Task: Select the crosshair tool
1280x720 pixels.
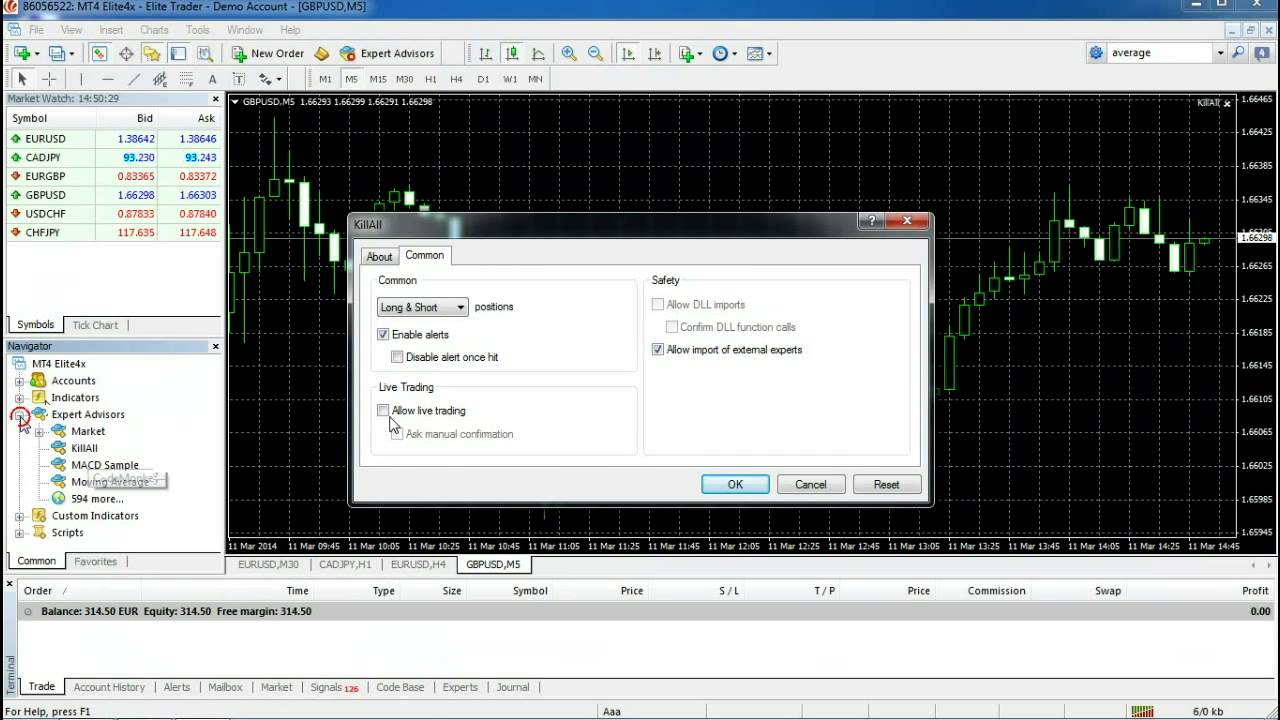Action: pos(49,79)
